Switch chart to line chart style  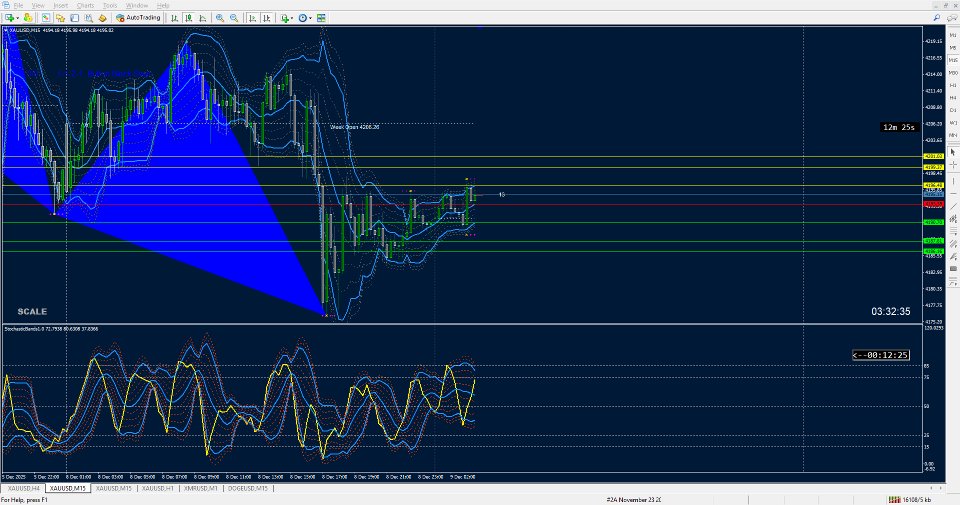point(203,18)
